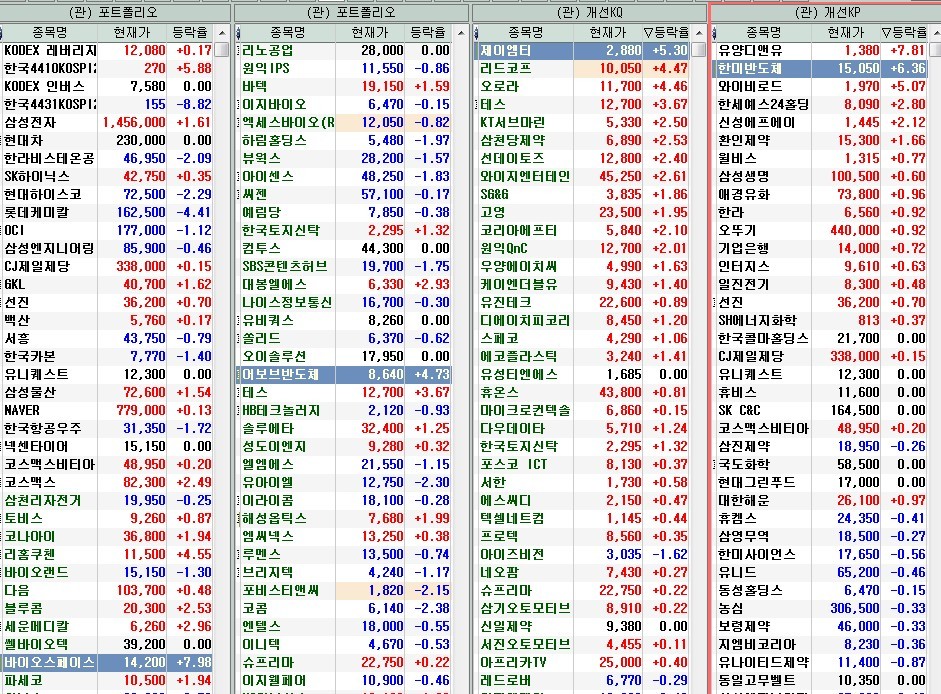
Task: Select the 삼성전자 row
Action: tap(107, 122)
